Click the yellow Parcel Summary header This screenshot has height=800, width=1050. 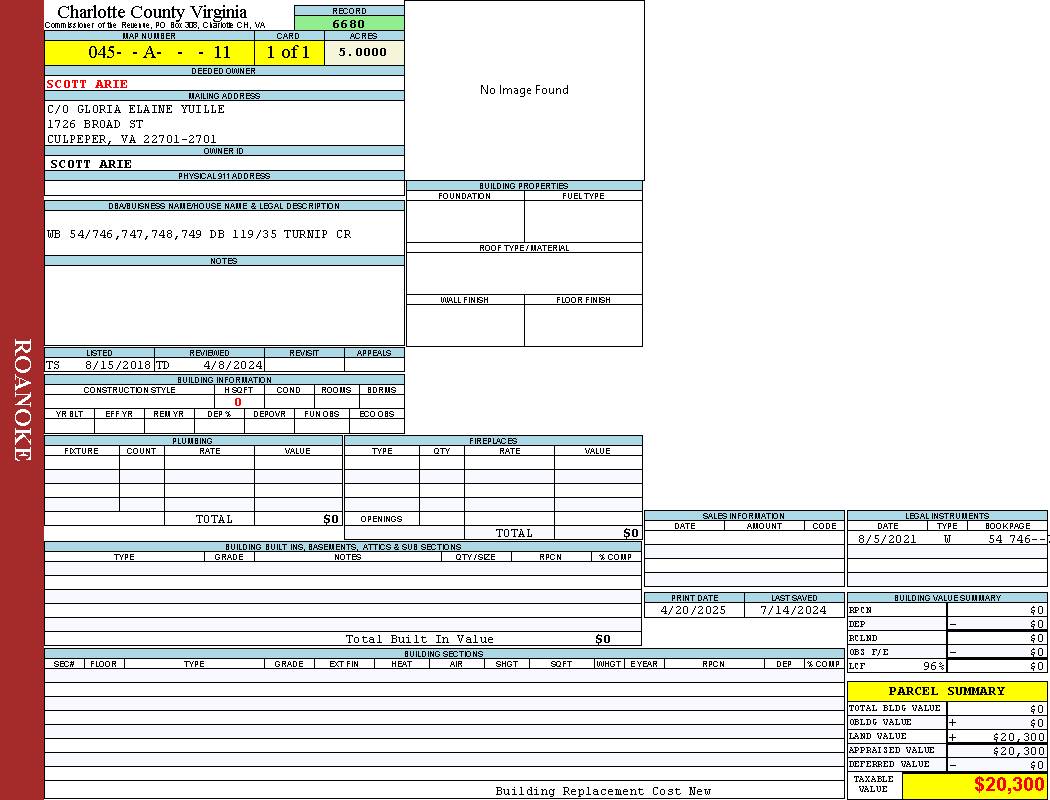click(946, 691)
